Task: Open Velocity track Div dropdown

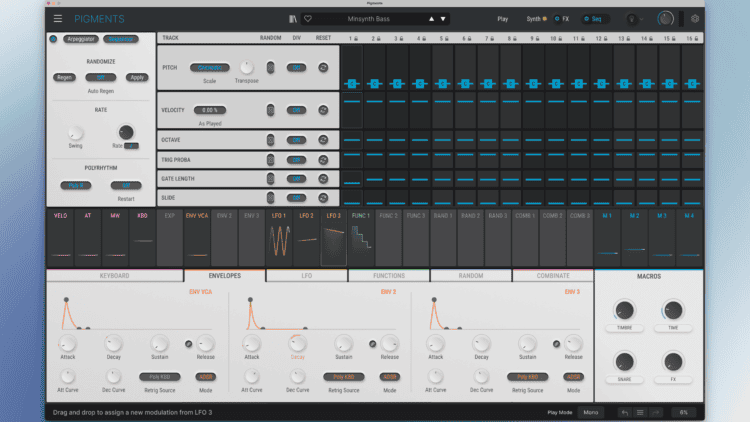Action: click(x=296, y=110)
